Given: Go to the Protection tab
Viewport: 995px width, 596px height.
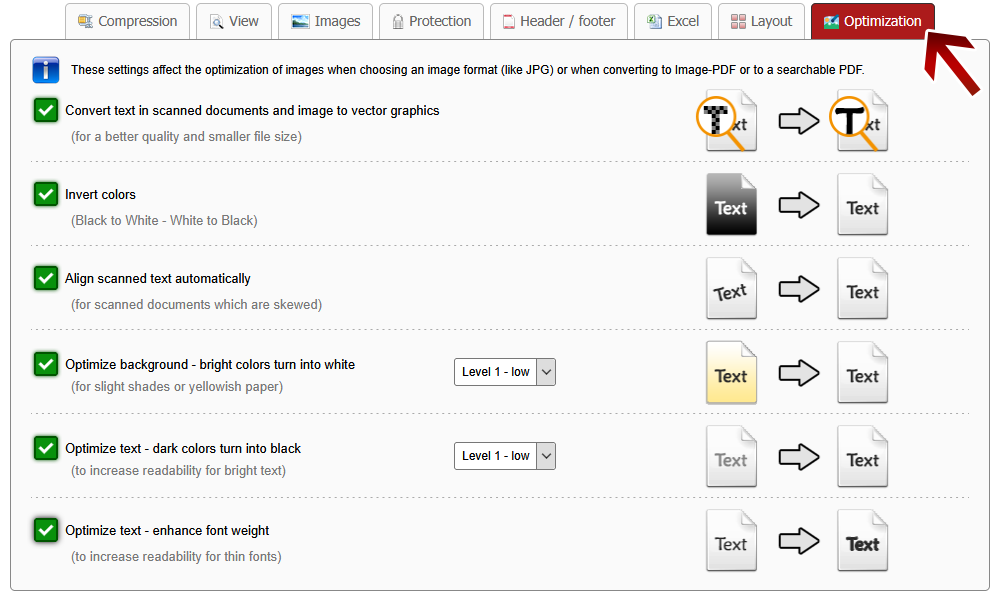Looking at the screenshot, I should pyautogui.click(x=430, y=21).
